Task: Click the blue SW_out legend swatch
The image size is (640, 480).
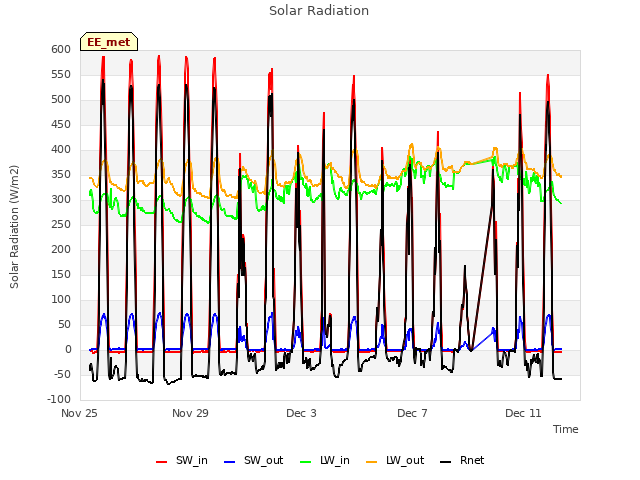Action: (x=230, y=462)
